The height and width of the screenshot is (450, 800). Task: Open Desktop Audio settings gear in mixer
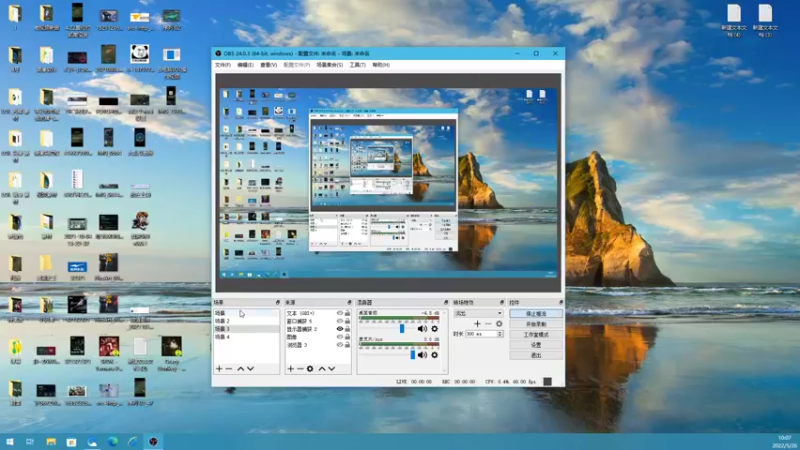435,329
